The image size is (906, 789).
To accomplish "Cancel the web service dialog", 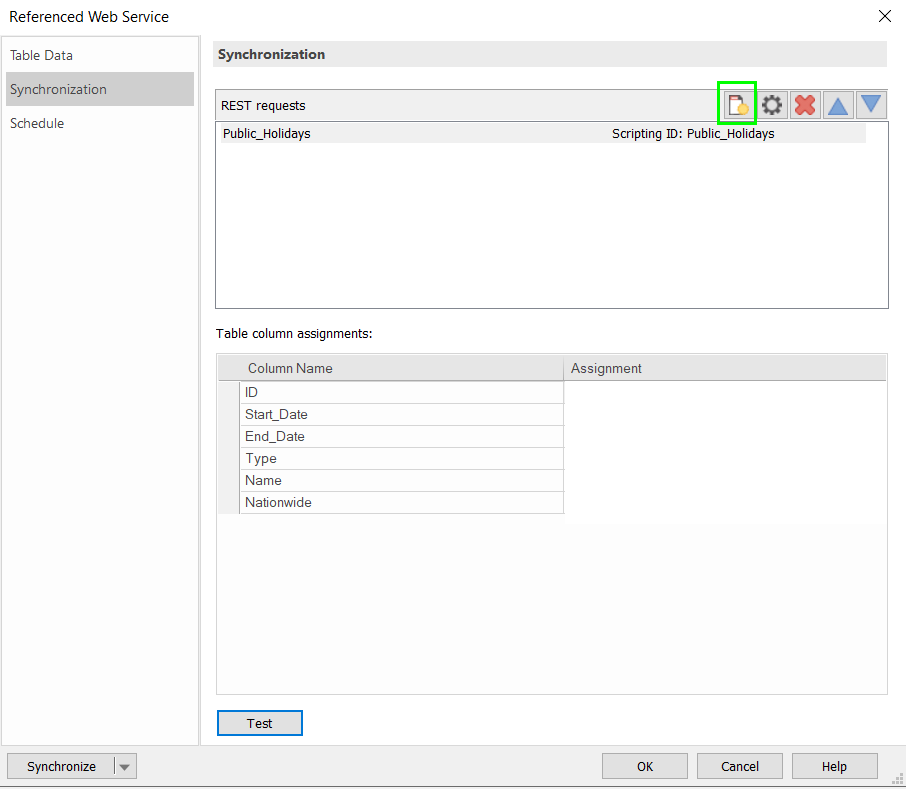I will coord(740,766).
